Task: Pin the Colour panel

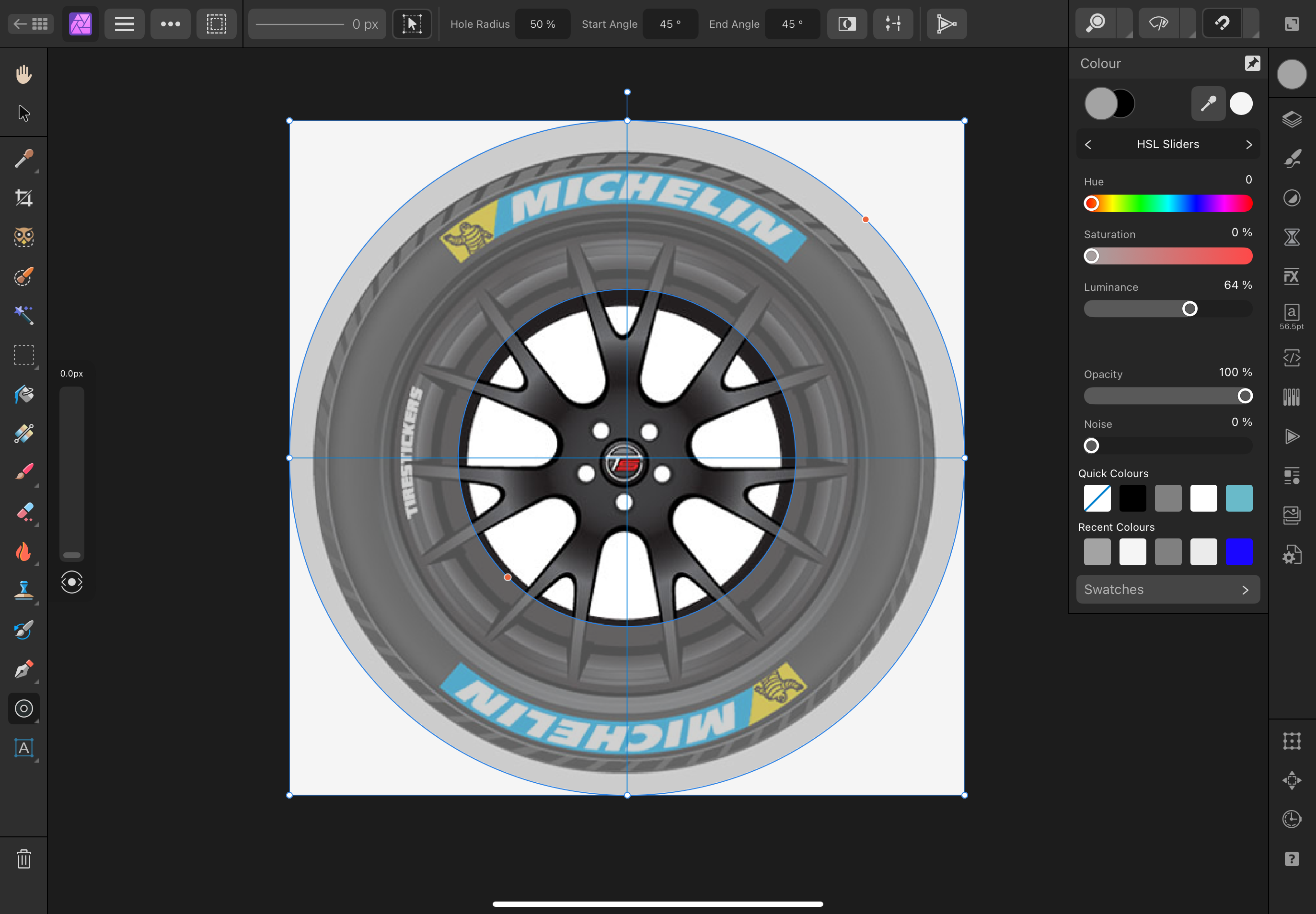Action: (1252, 63)
